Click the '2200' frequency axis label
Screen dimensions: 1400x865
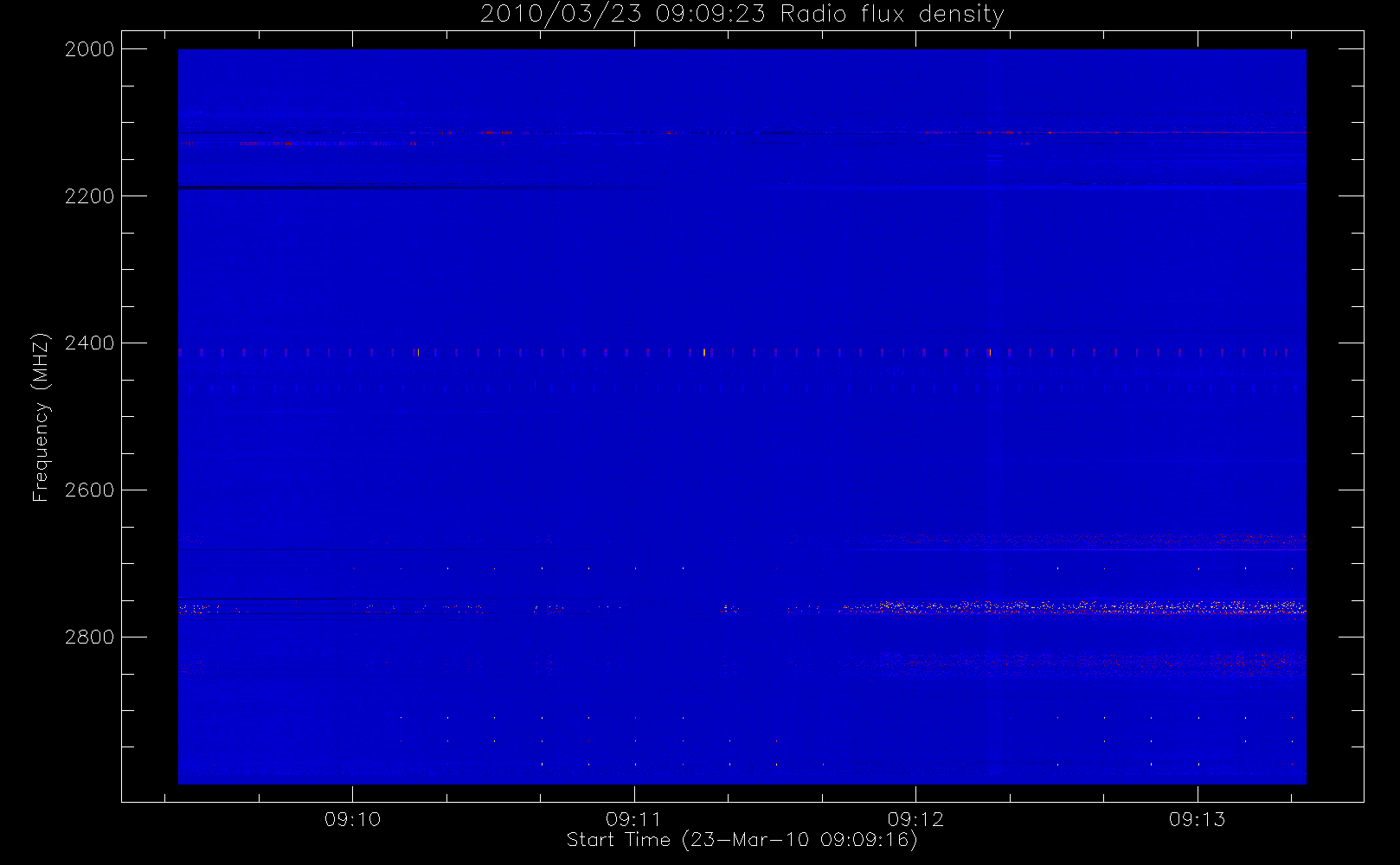click(x=90, y=196)
